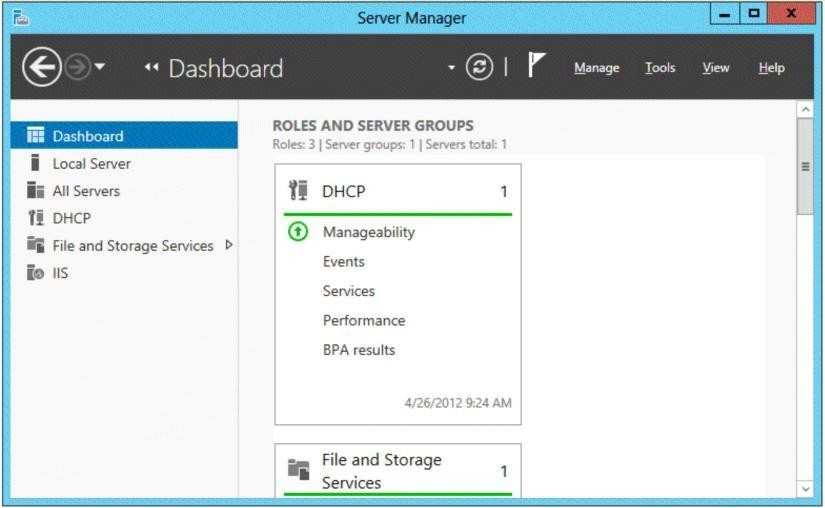825x508 pixels.
Task: Click the green Manageability status icon
Action: coord(298,231)
